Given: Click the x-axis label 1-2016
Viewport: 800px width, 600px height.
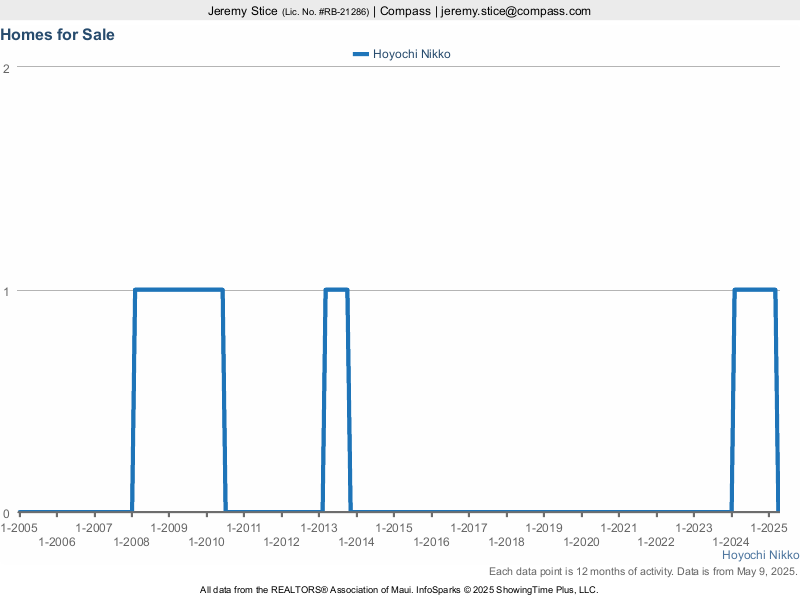Looking at the screenshot, I should pos(432,542).
